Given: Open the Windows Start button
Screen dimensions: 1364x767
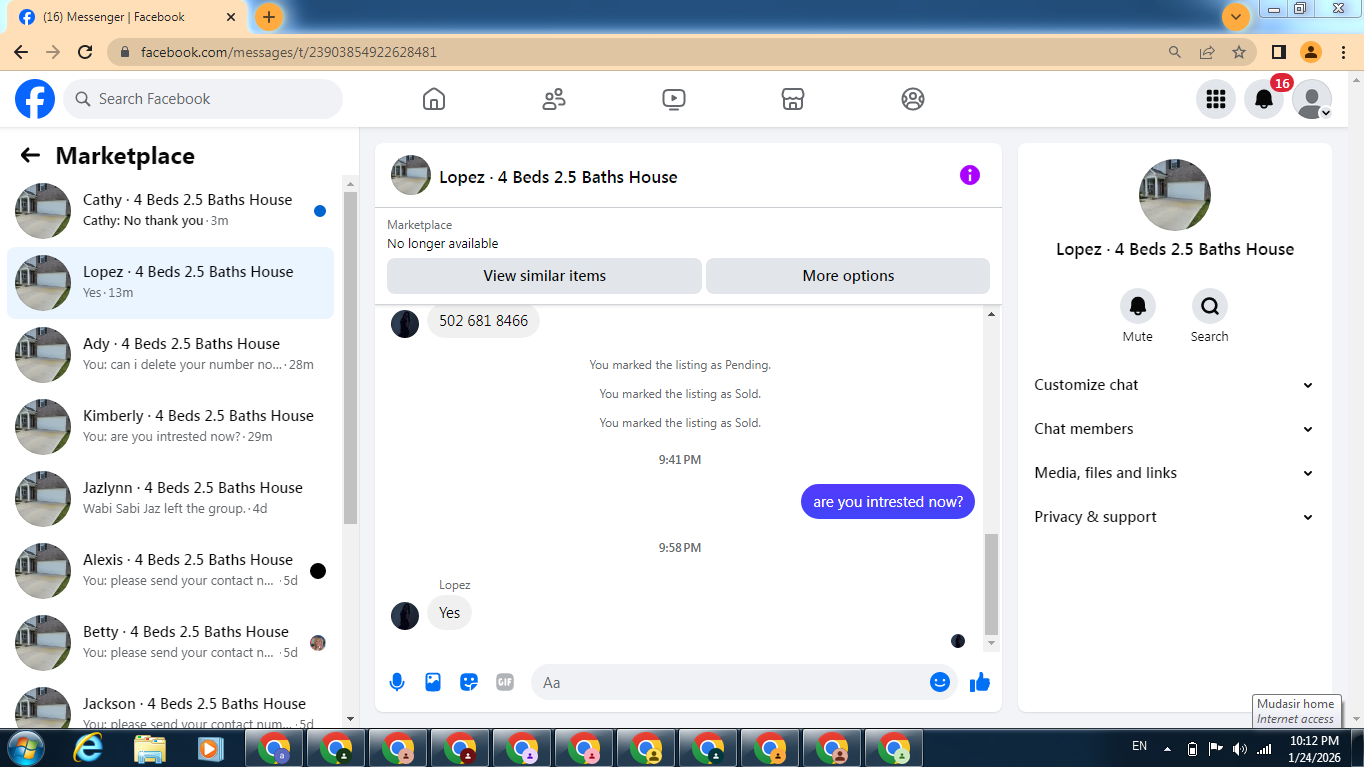Looking at the screenshot, I should 25,748.
